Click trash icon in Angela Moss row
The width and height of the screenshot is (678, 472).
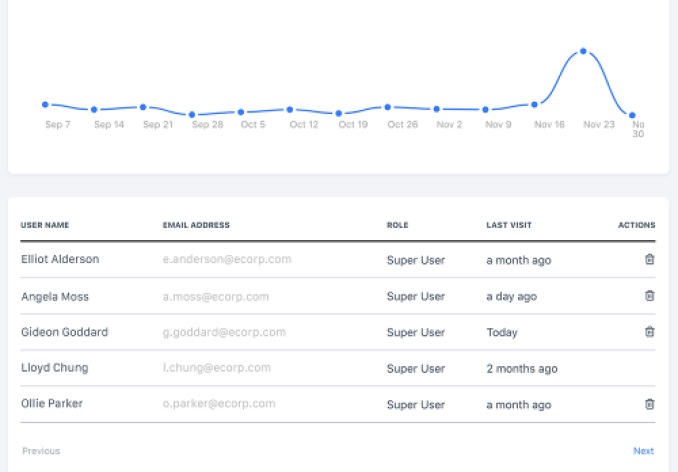tap(649, 296)
